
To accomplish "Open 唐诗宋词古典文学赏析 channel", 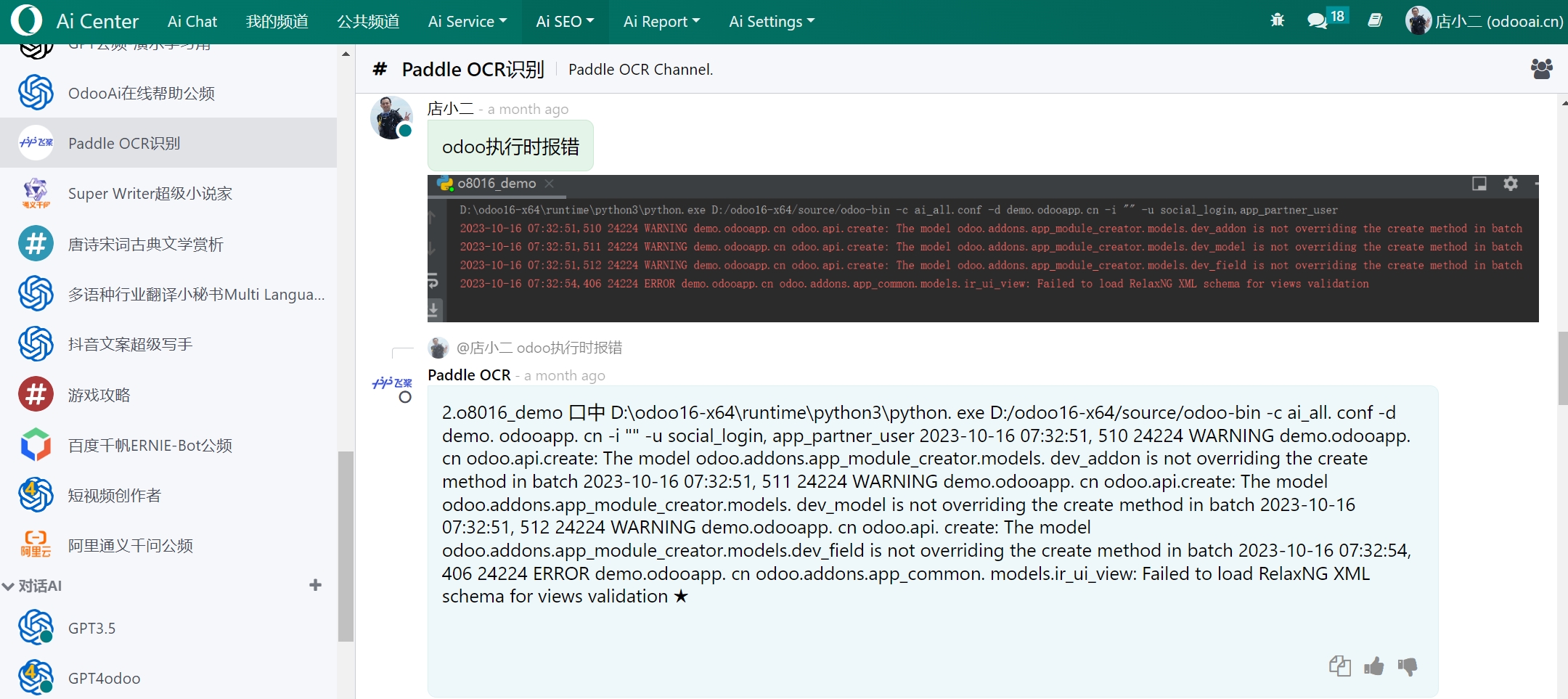I will [x=168, y=244].
